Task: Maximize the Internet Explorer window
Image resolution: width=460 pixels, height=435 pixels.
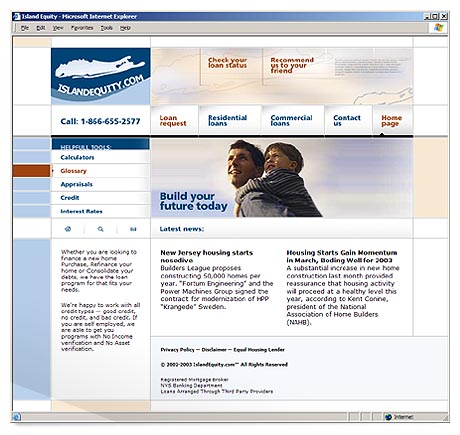Action: 435,16
